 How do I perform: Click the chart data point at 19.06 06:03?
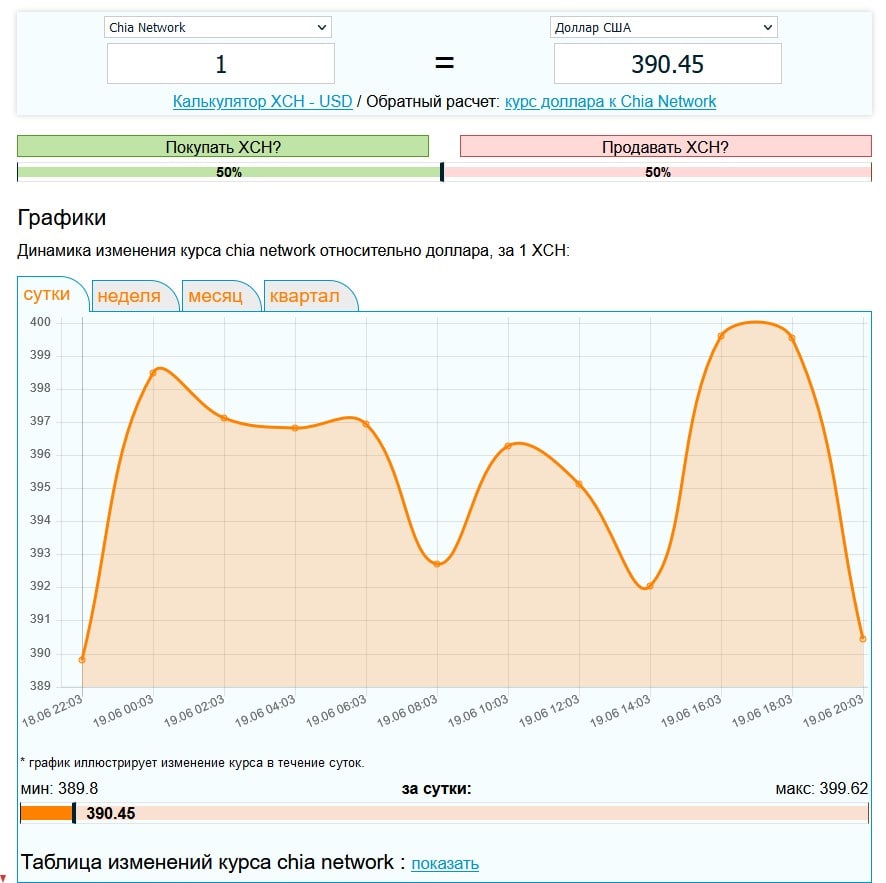click(x=366, y=424)
